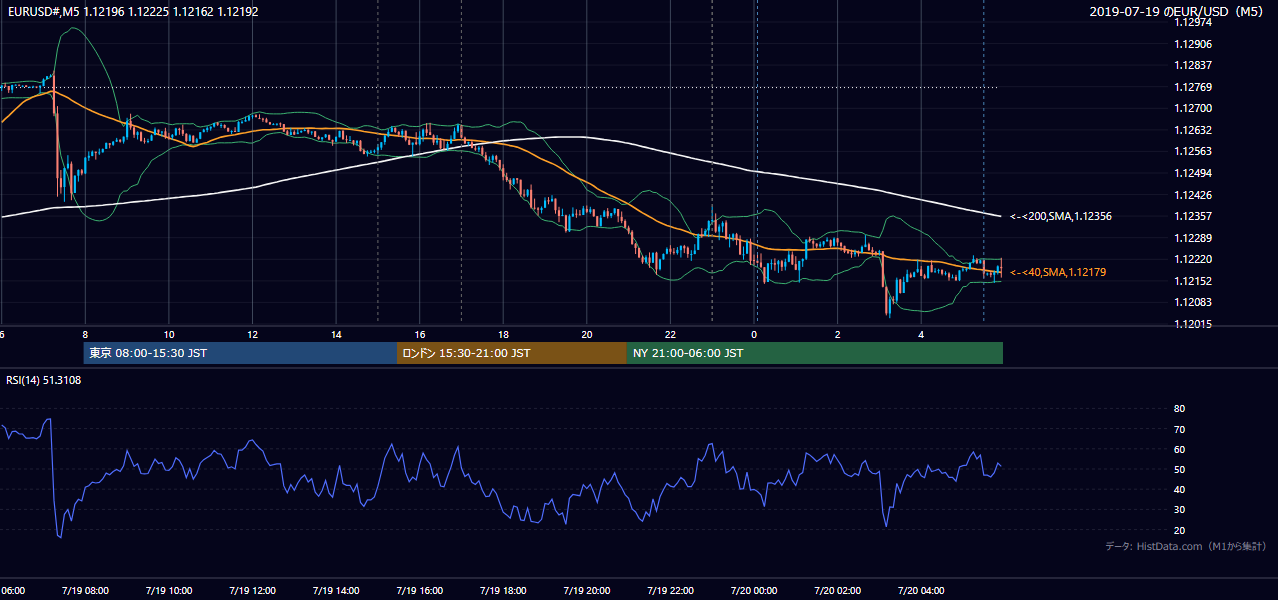Click the RSI(14) 51.3108 indicator label

(44, 380)
